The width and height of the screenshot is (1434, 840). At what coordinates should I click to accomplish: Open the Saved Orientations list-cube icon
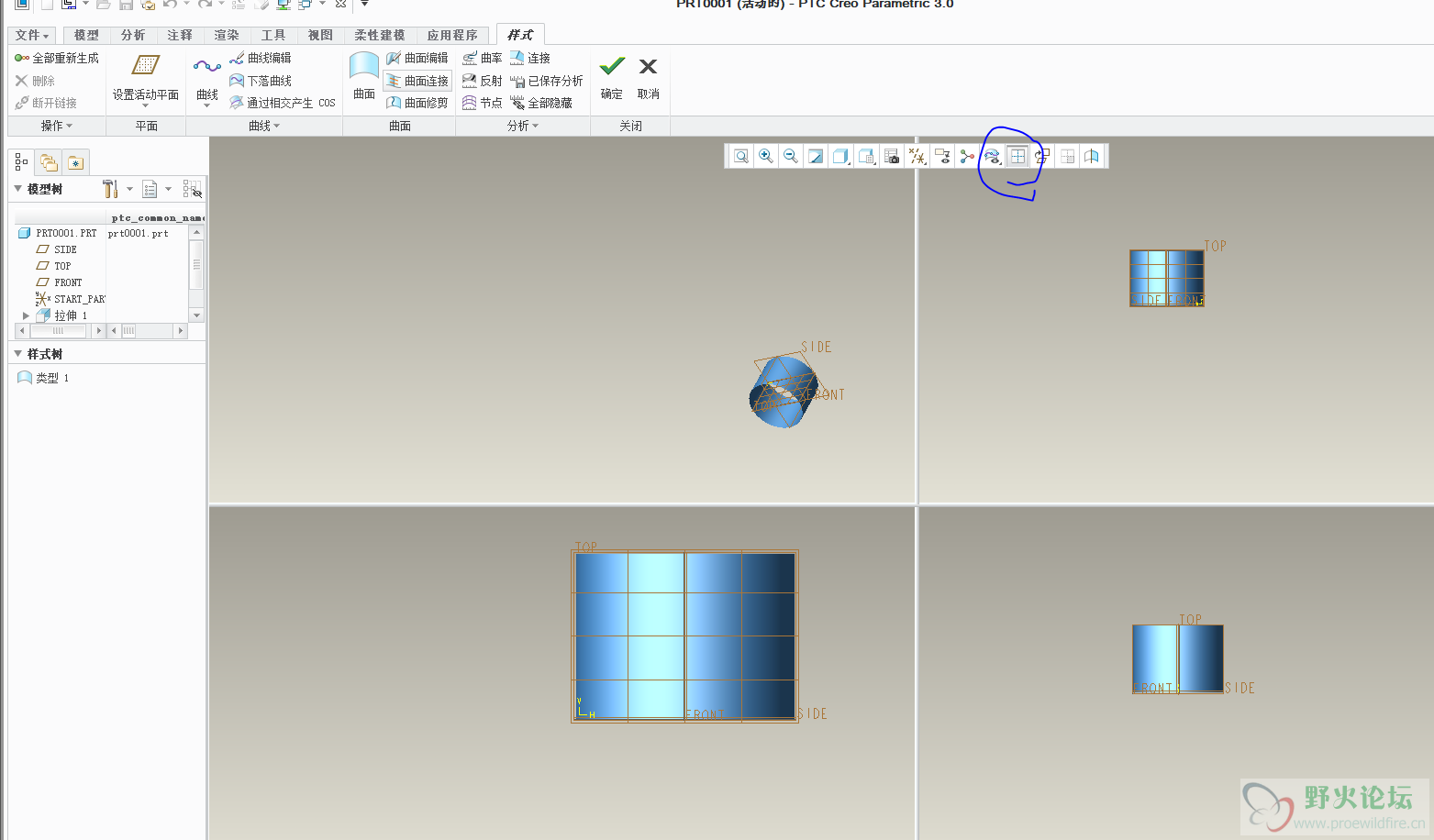[867, 157]
